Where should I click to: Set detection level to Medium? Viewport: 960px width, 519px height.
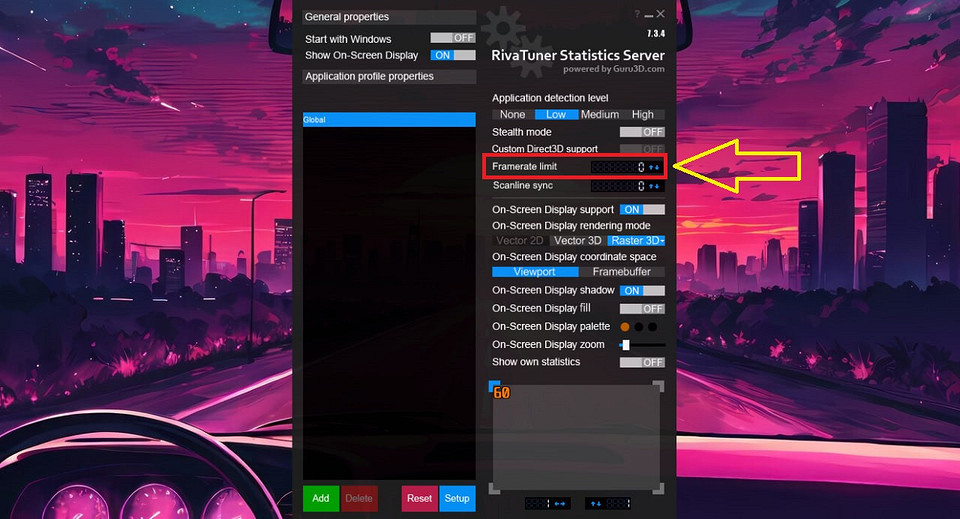[600, 115]
